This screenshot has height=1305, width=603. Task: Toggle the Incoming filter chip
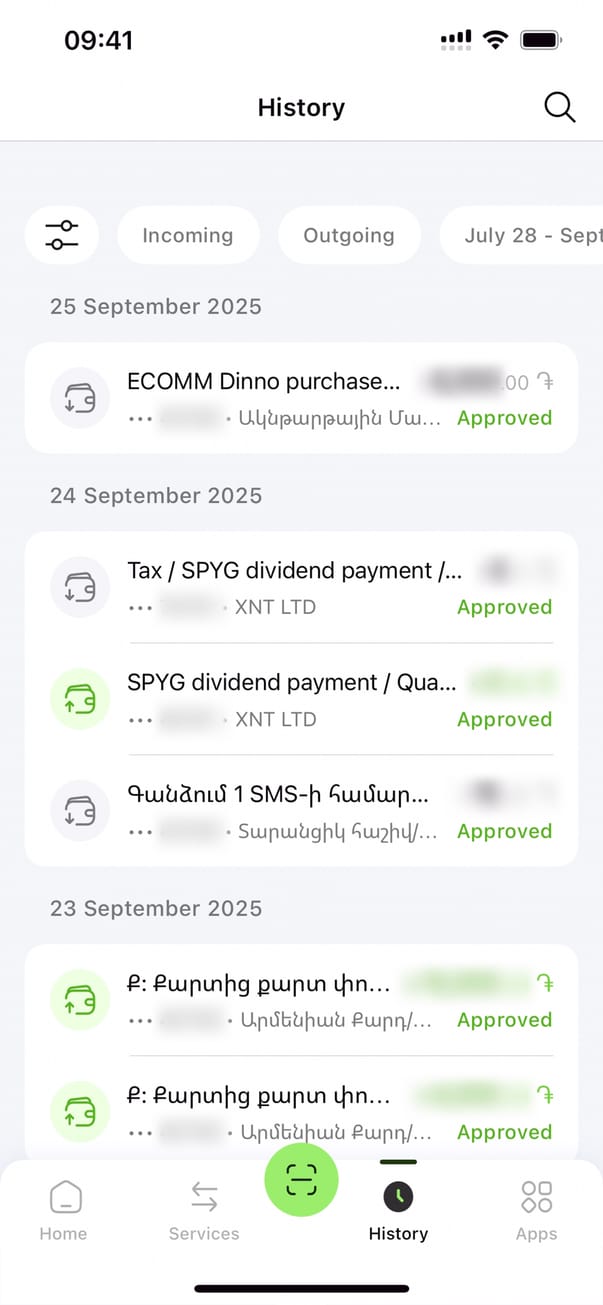(188, 235)
